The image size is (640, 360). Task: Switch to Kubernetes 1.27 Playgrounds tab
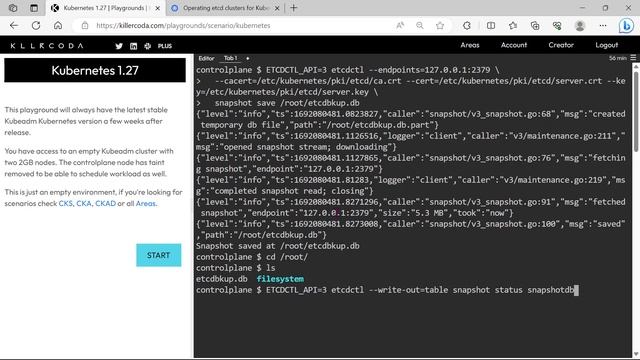coord(104,8)
